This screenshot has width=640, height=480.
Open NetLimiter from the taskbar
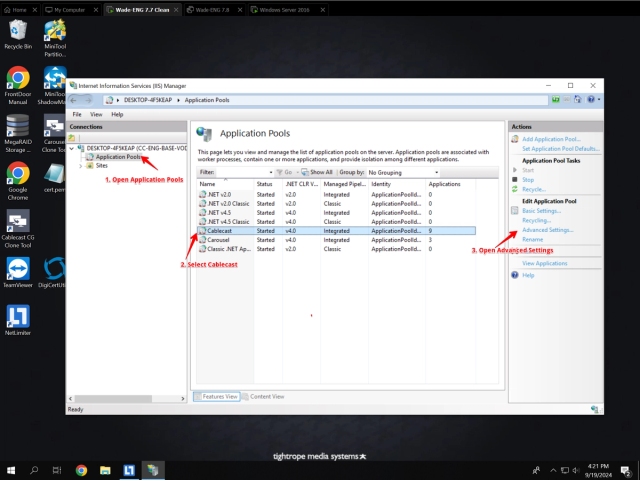pyautogui.click(x=129, y=470)
